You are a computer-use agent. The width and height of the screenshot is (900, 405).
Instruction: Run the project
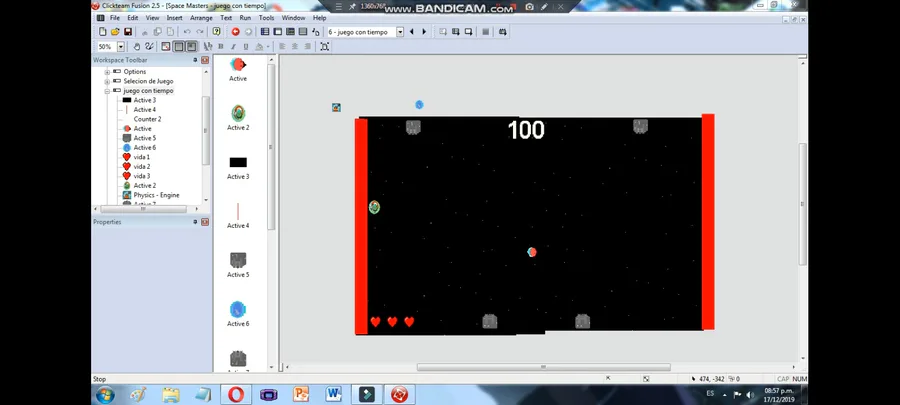[443, 32]
